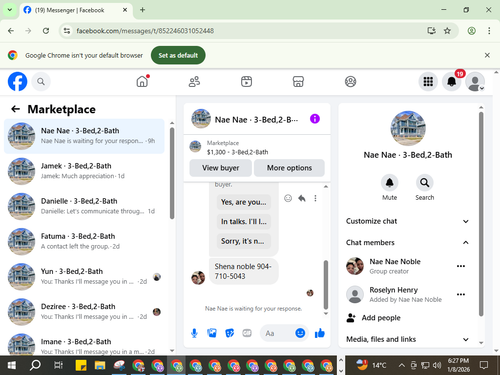Open File Explorer from taskbar
The width and height of the screenshot is (500, 375).
coord(100,365)
